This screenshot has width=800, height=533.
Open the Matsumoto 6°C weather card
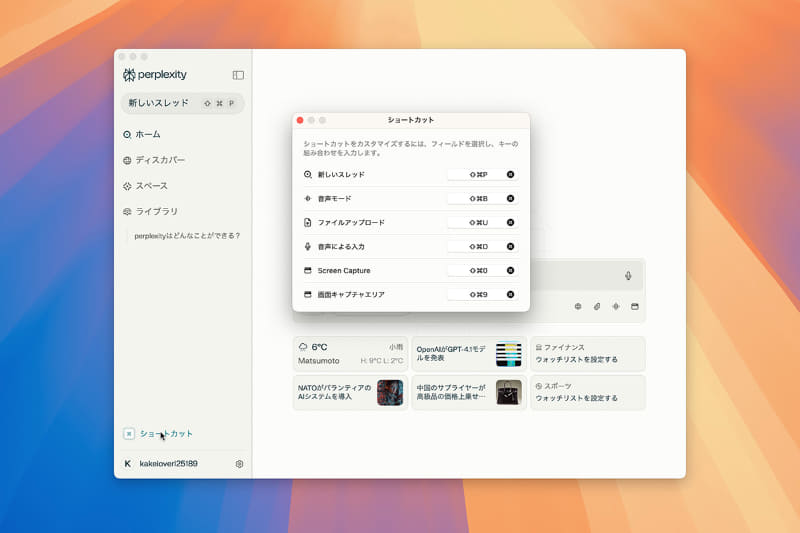(x=351, y=353)
